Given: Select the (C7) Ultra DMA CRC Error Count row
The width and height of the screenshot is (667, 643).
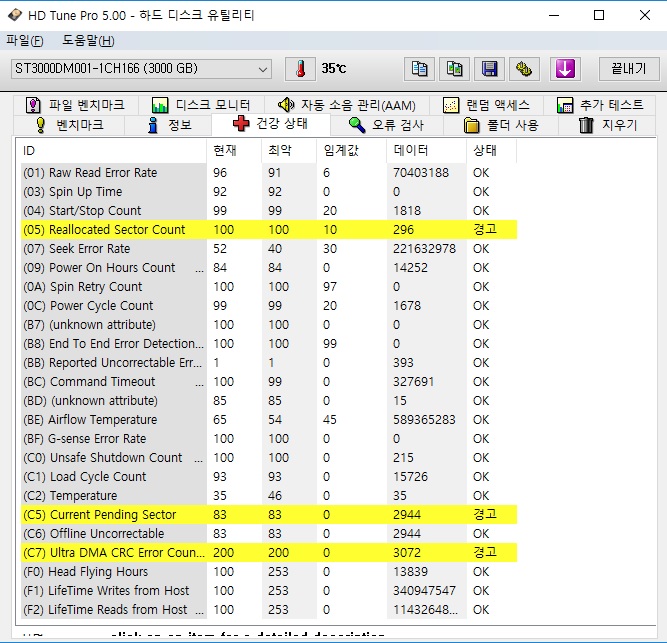Looking at the screenshot, I should point(269,552).
